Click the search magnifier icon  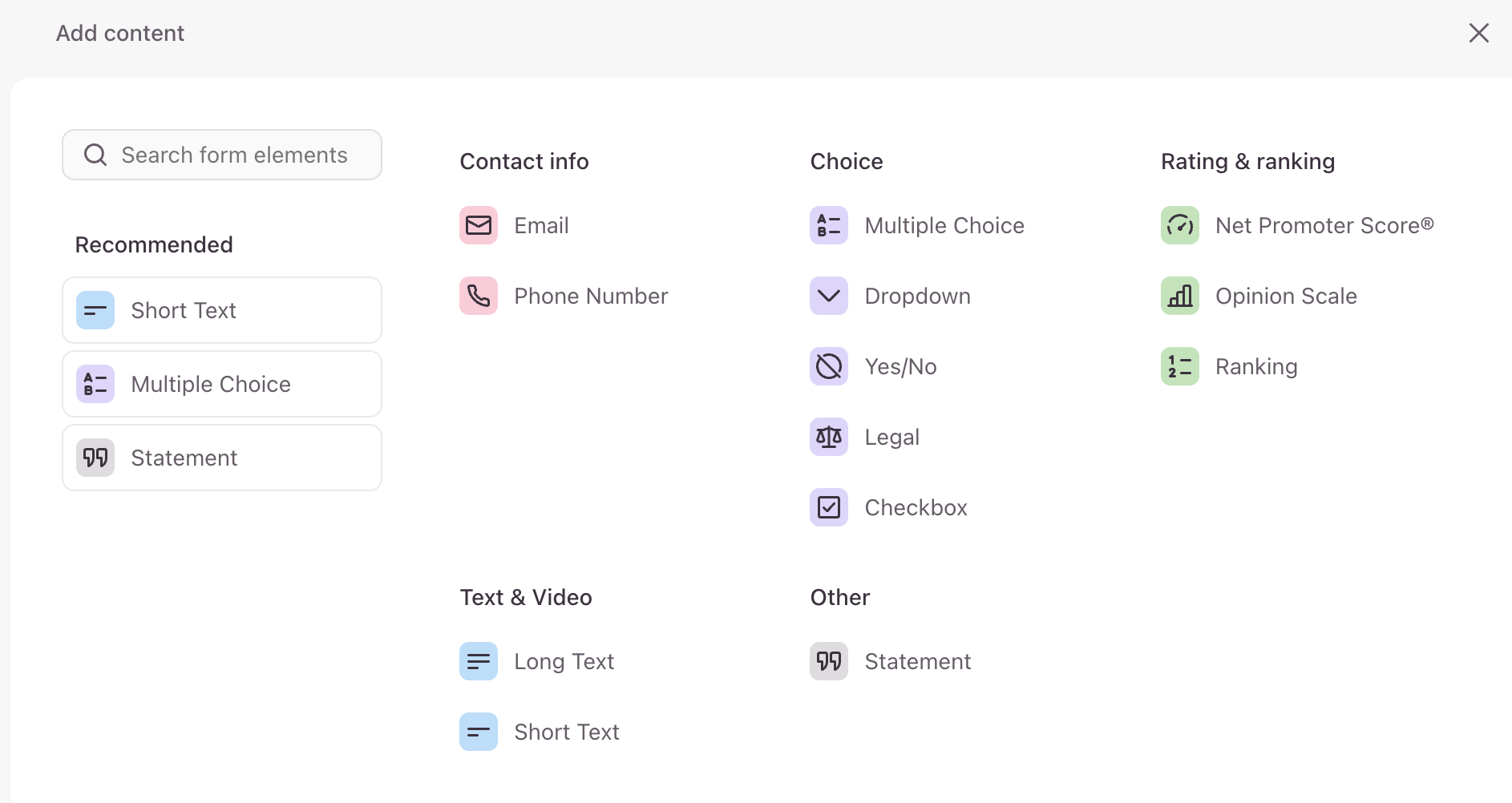[x=95, y=155]
